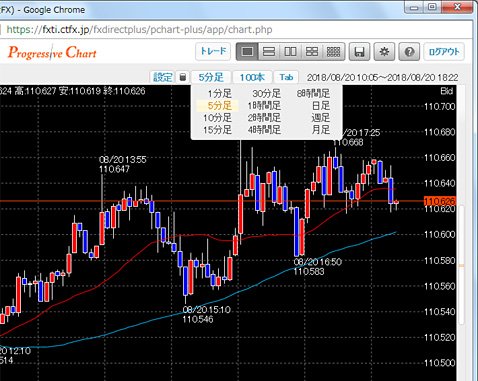Choose 1時間足 in the timeframe menu
This screenshot has height=381, width=478.
264,106
